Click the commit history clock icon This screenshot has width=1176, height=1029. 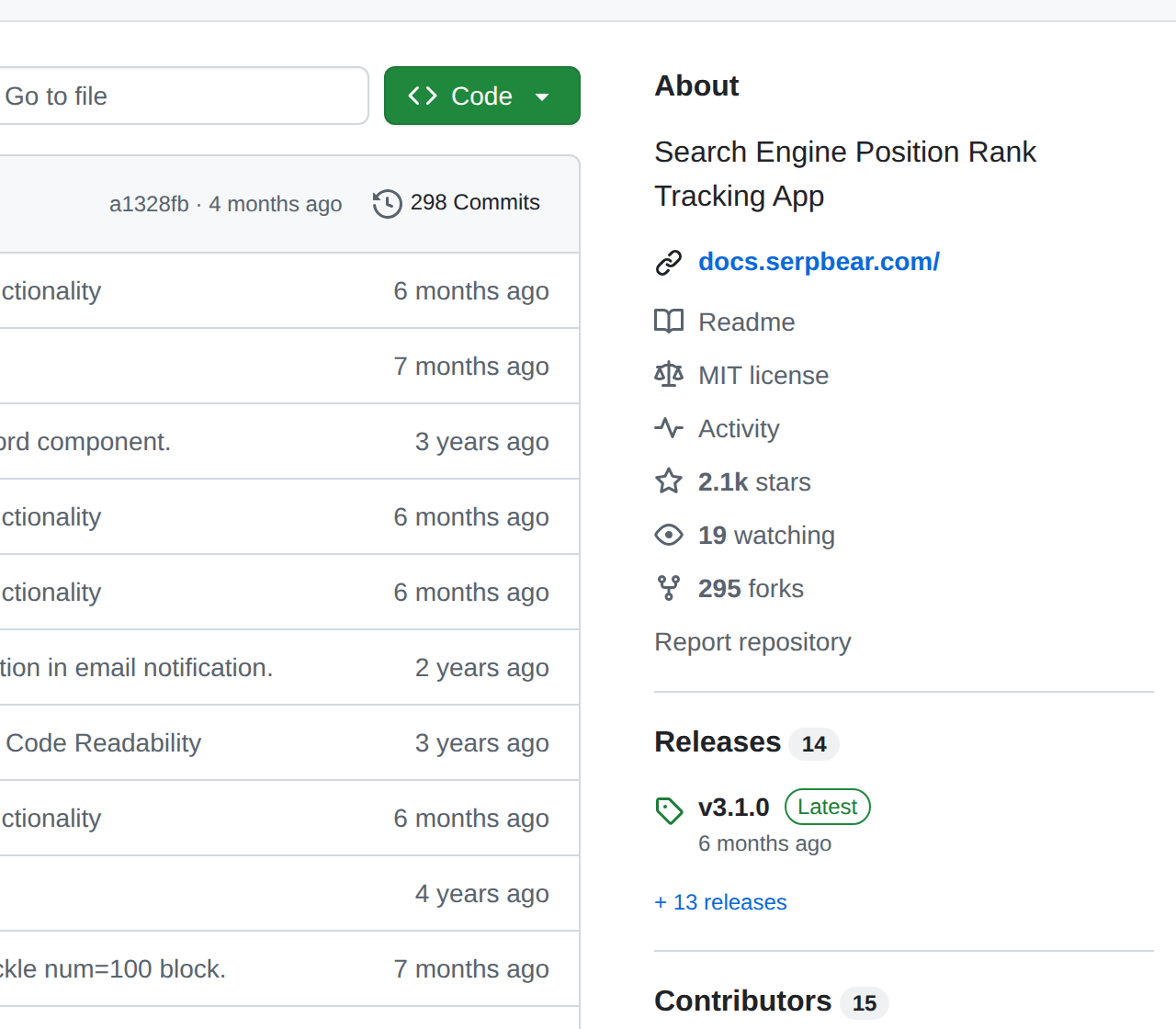(388, 203)
